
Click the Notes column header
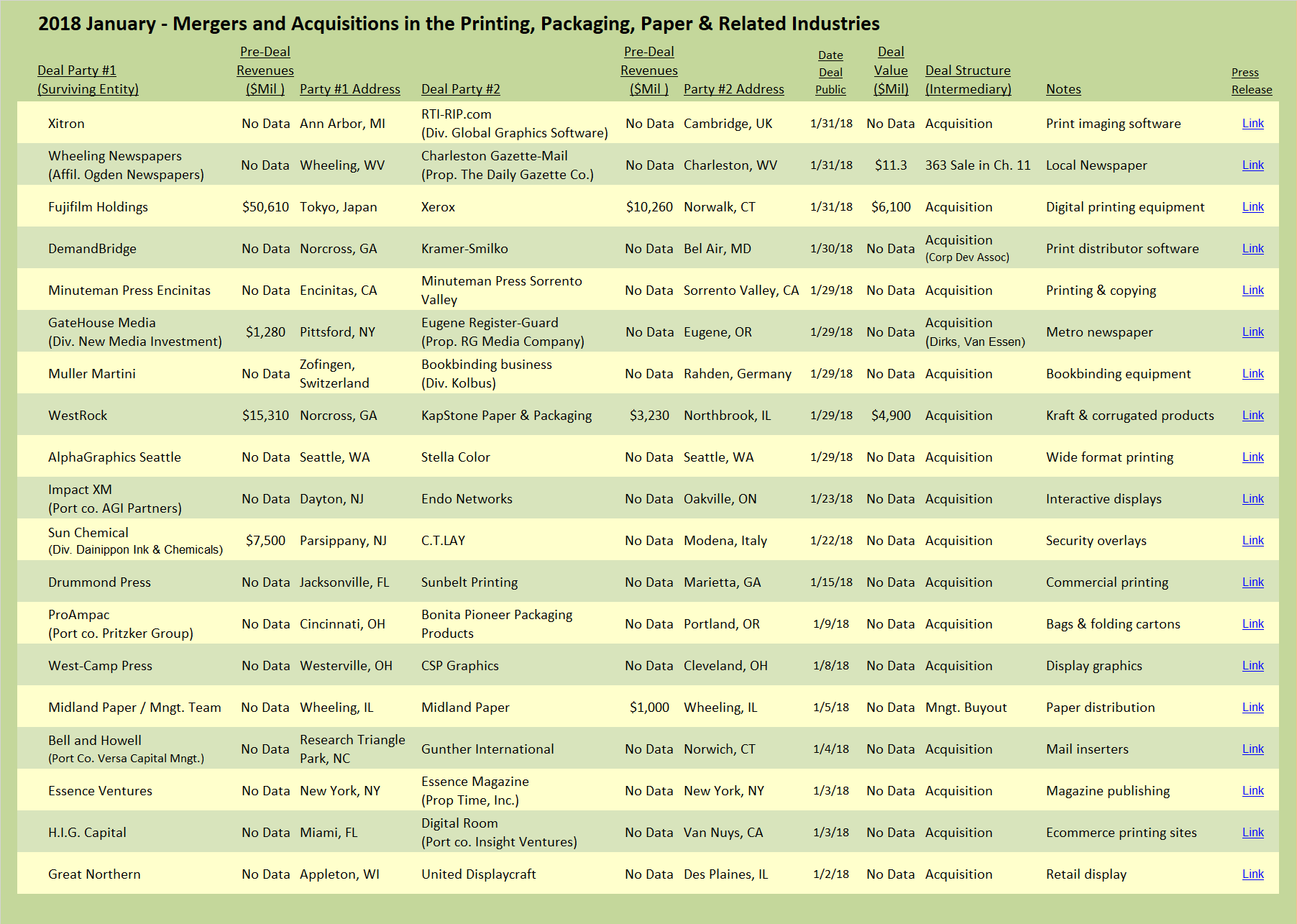[x=1063, y=89]
